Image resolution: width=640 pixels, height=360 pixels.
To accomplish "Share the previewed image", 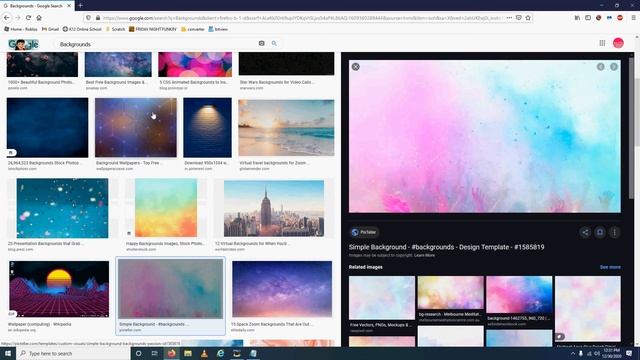I will [585, 232].
